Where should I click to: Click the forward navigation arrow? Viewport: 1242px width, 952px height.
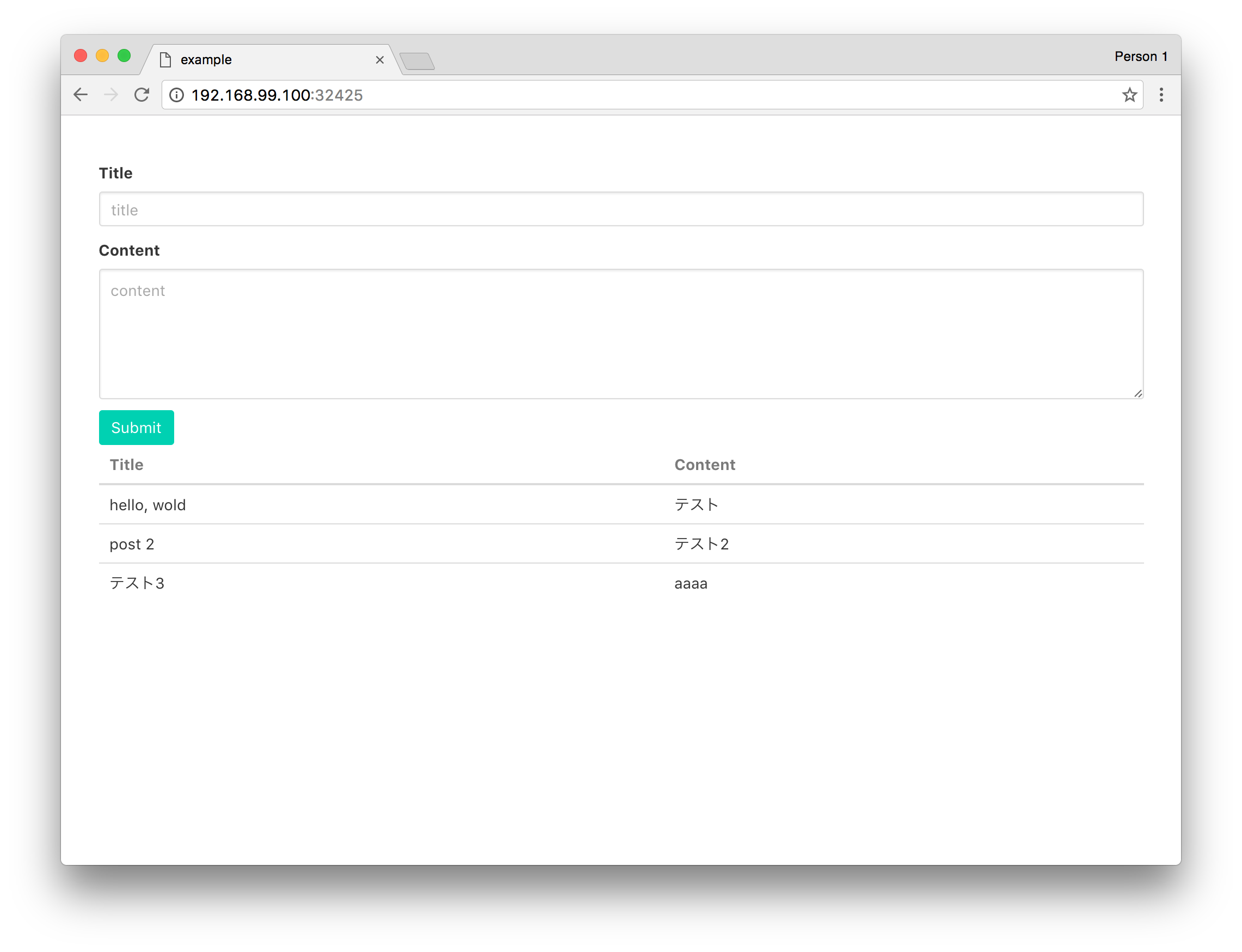[x=112, y=95]
